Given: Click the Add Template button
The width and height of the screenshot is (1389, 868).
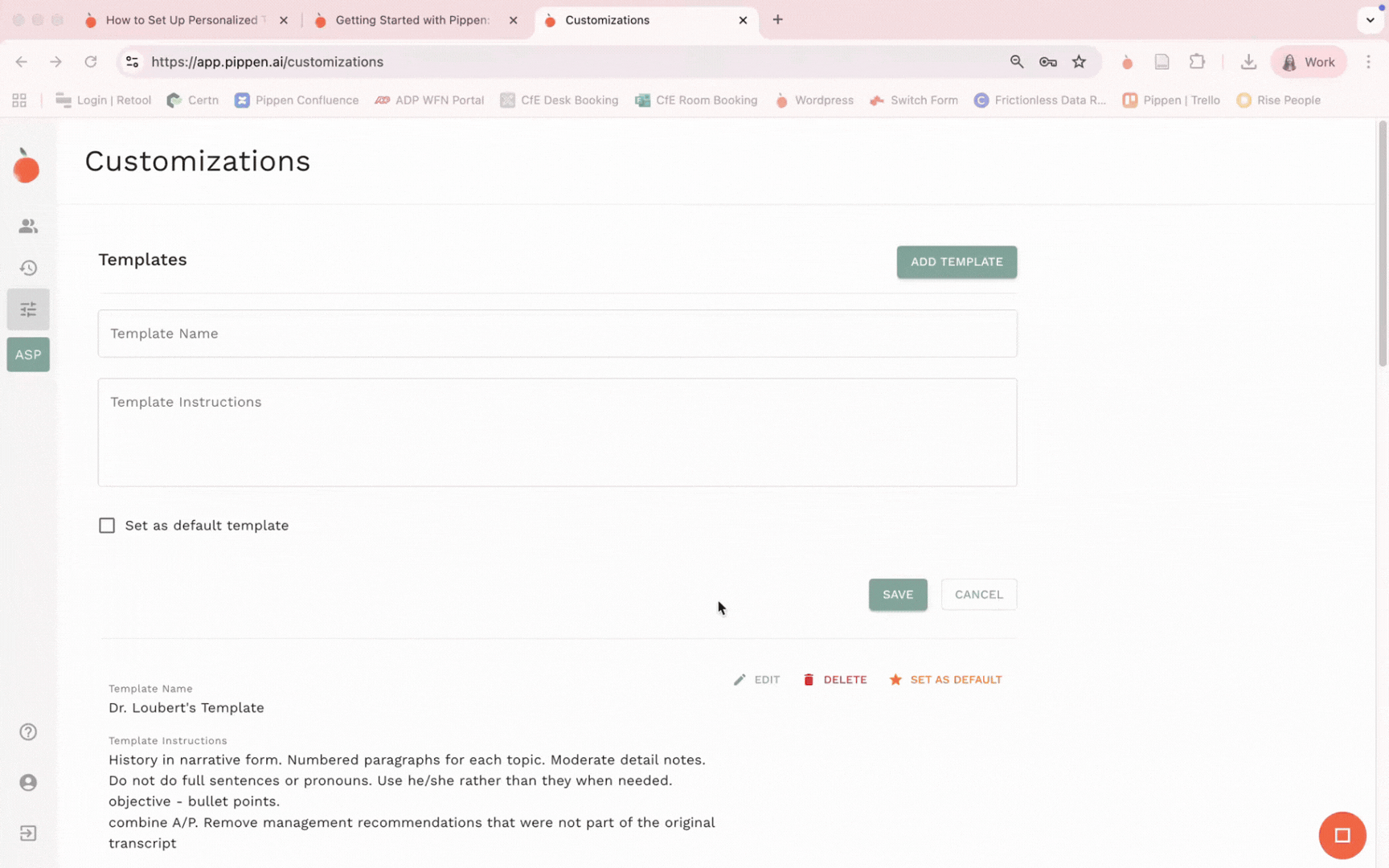Looking at the screenshot, I should tap(957, 262).
